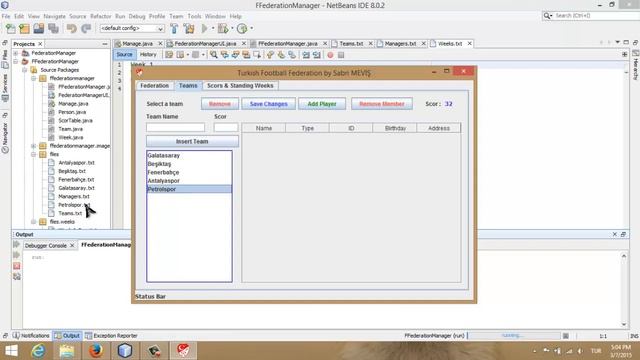640x360 pixels.
Task: Click the Debug Project icon
Action: (x=223, y=29)
